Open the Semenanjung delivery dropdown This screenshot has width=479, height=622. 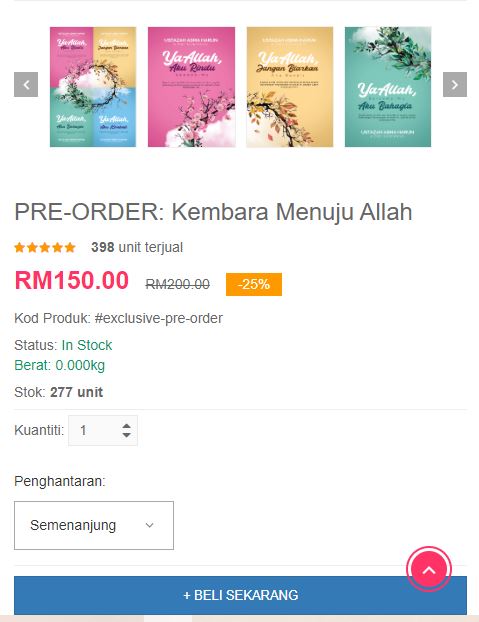click(94, 525)
